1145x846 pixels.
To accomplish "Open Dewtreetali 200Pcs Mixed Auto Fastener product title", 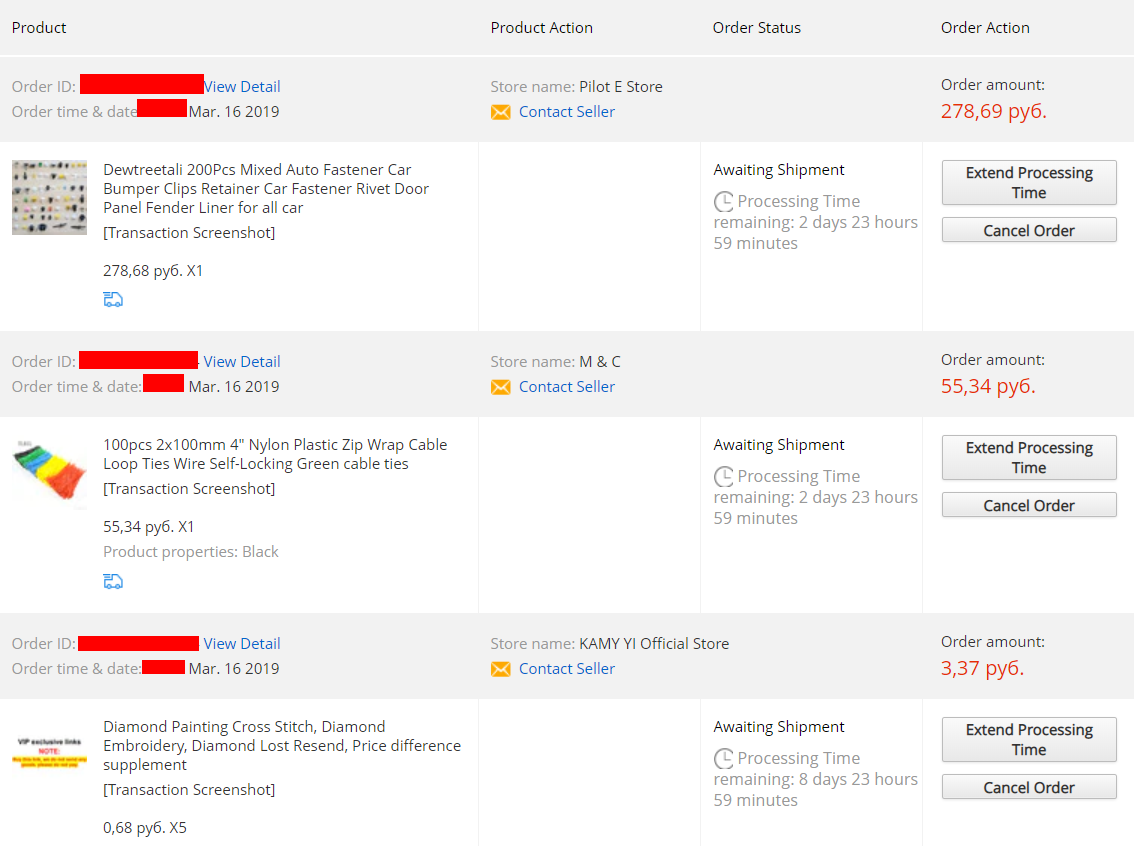I will click(266, 189).
